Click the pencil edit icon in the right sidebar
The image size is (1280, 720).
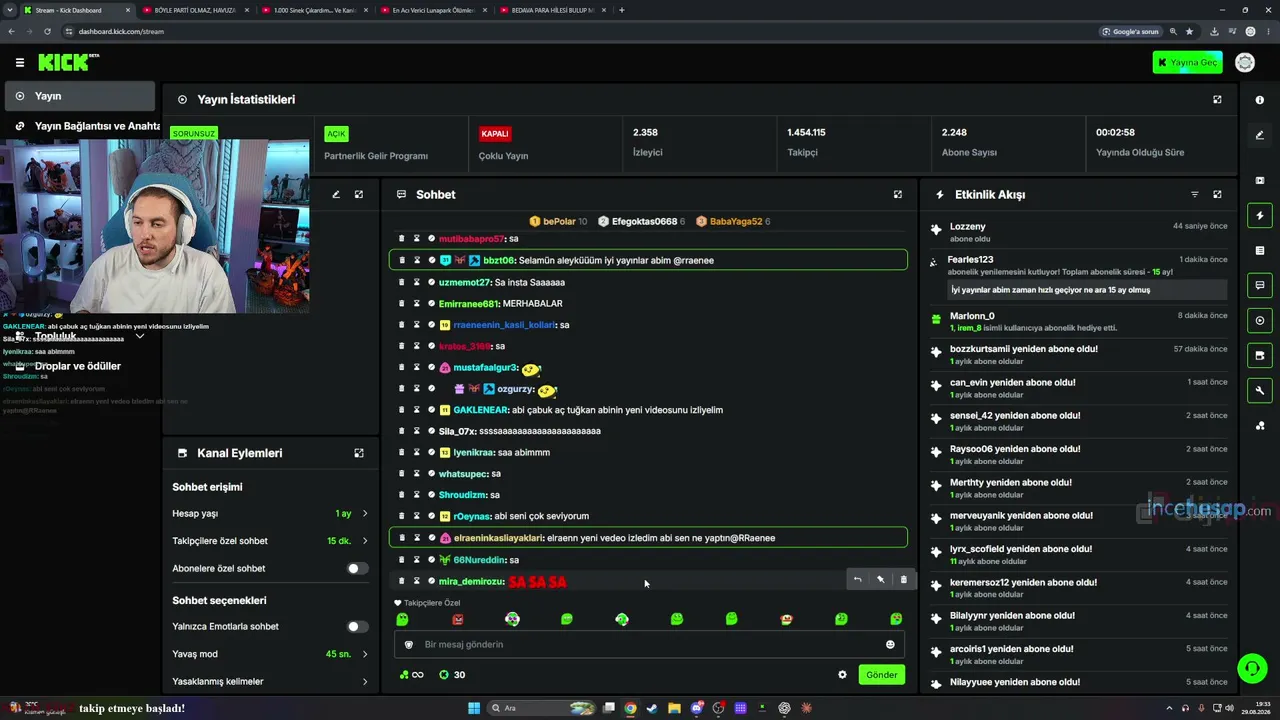click(x=1260, y=135)
